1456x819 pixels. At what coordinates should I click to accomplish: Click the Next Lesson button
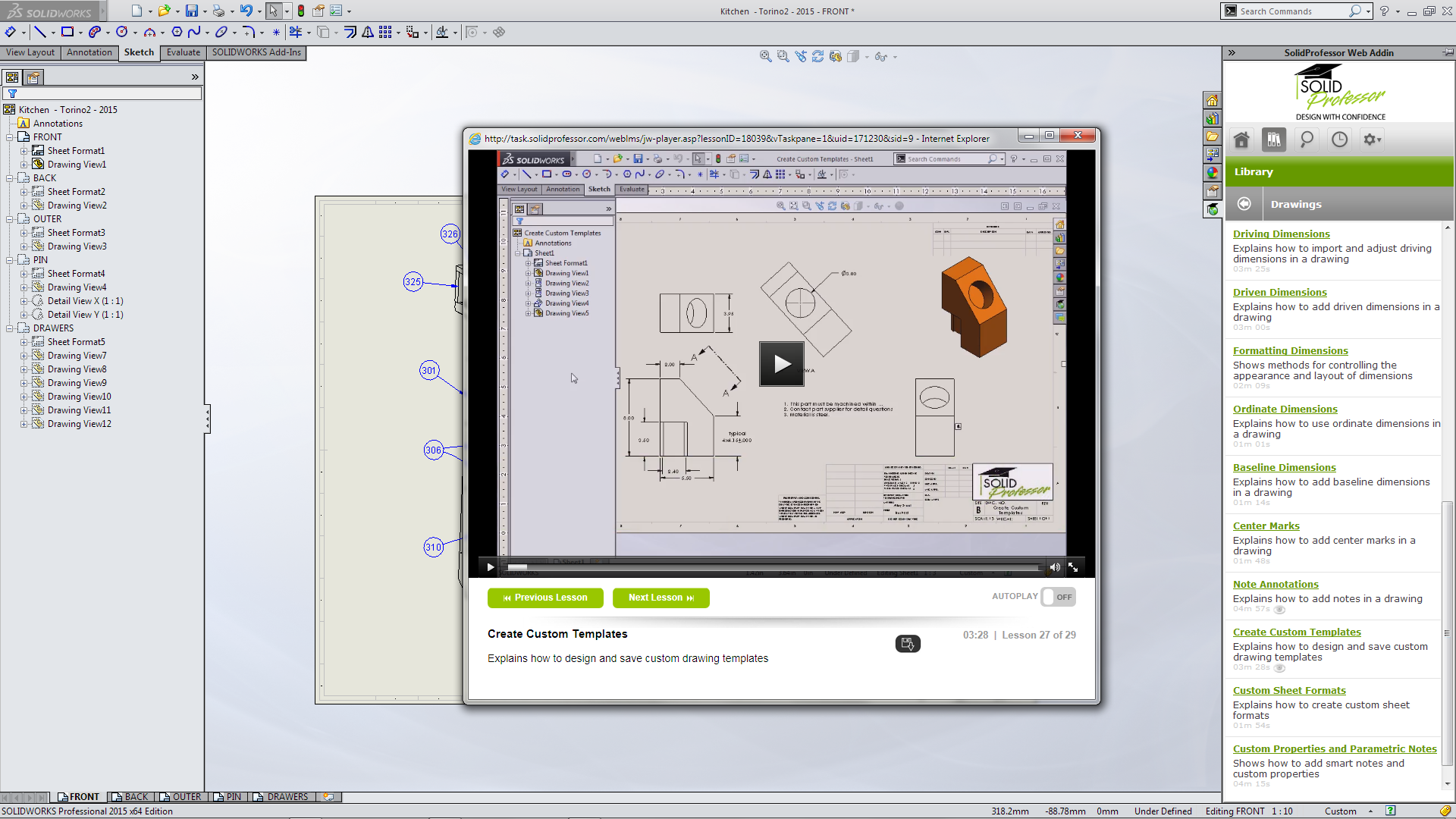pos(661,598)
